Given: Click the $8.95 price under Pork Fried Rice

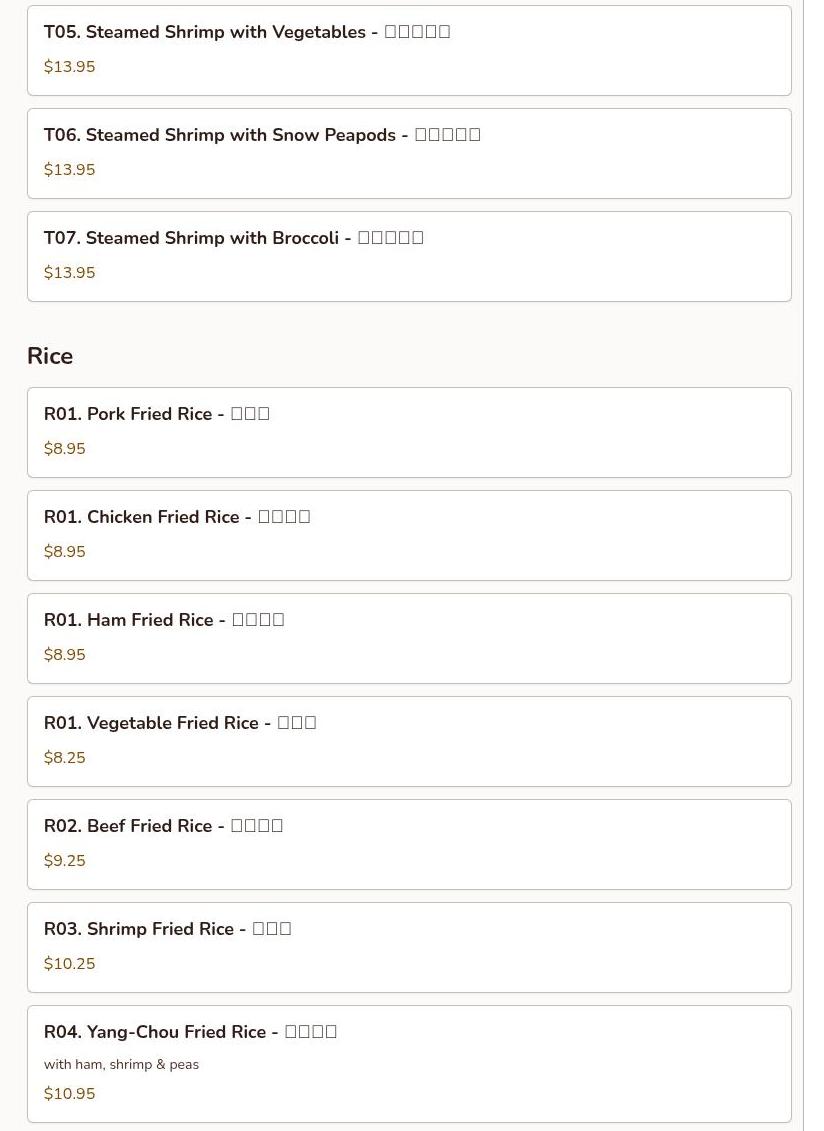Looking at the screenshot, I should coord(65,449).
